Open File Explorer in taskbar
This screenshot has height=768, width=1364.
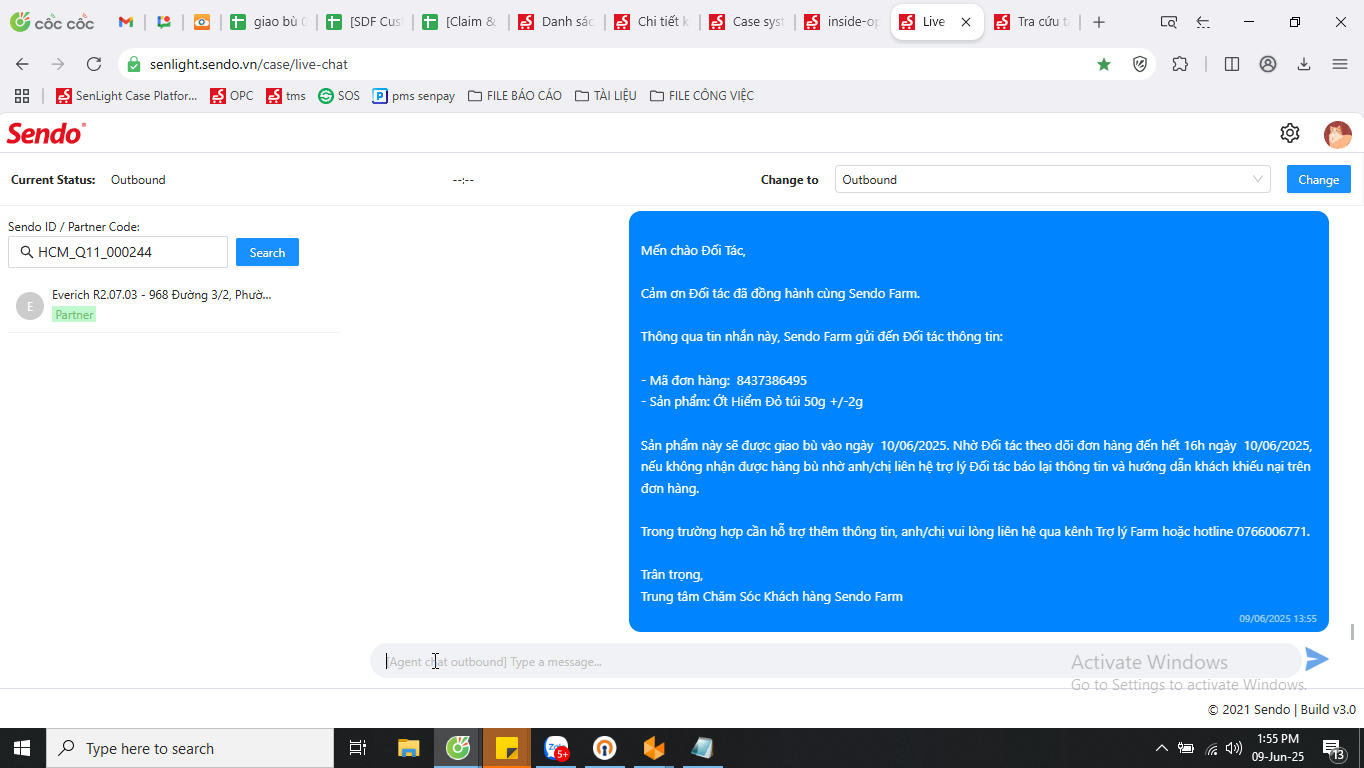point(409,748)
